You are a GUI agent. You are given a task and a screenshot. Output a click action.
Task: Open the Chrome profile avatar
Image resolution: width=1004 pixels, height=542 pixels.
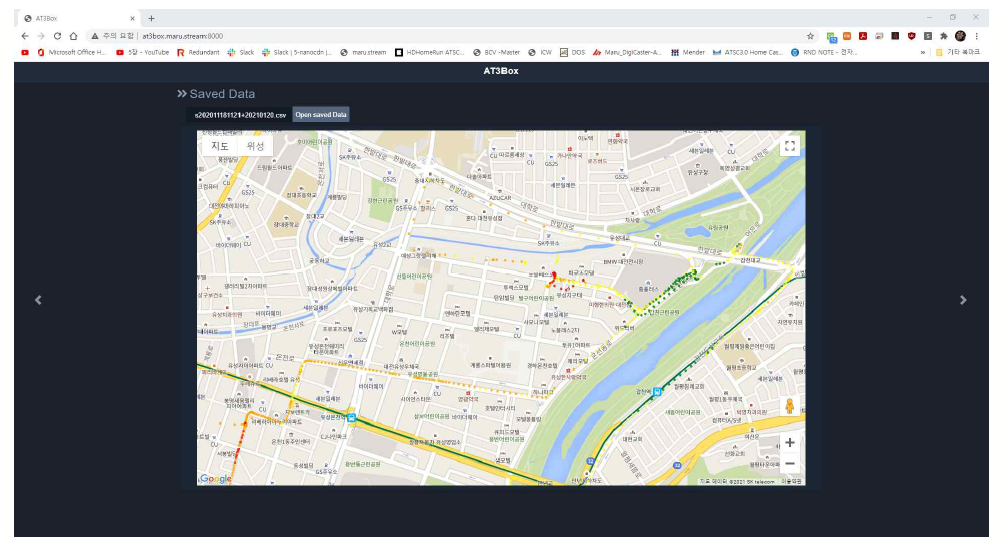(960, 36)
